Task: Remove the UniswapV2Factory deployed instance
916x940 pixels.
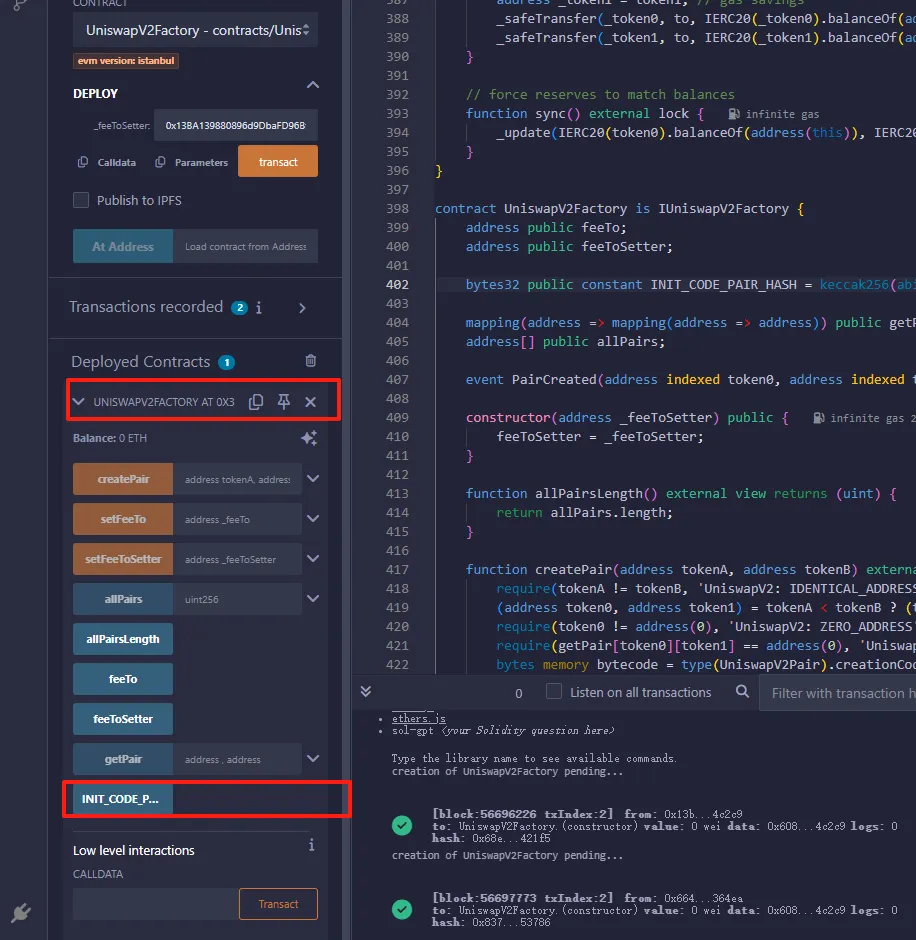Action: pos(310,402)
